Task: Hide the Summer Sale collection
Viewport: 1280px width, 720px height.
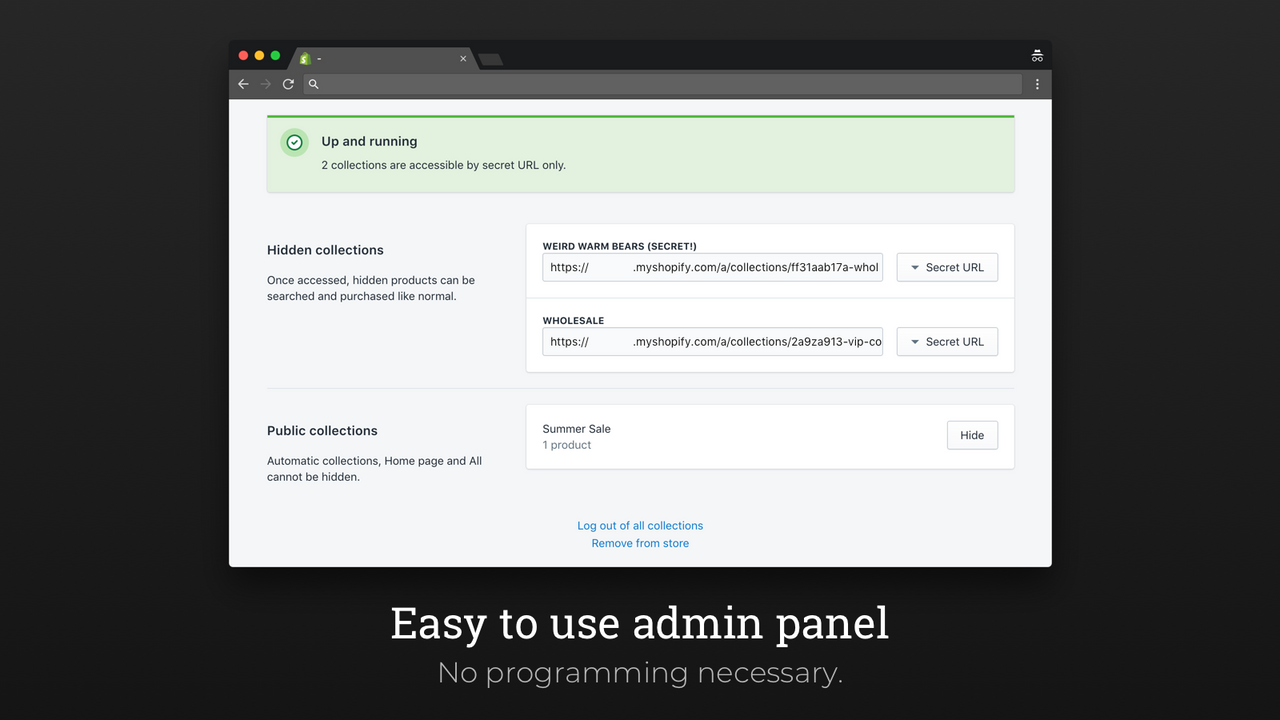Action: 971,435
